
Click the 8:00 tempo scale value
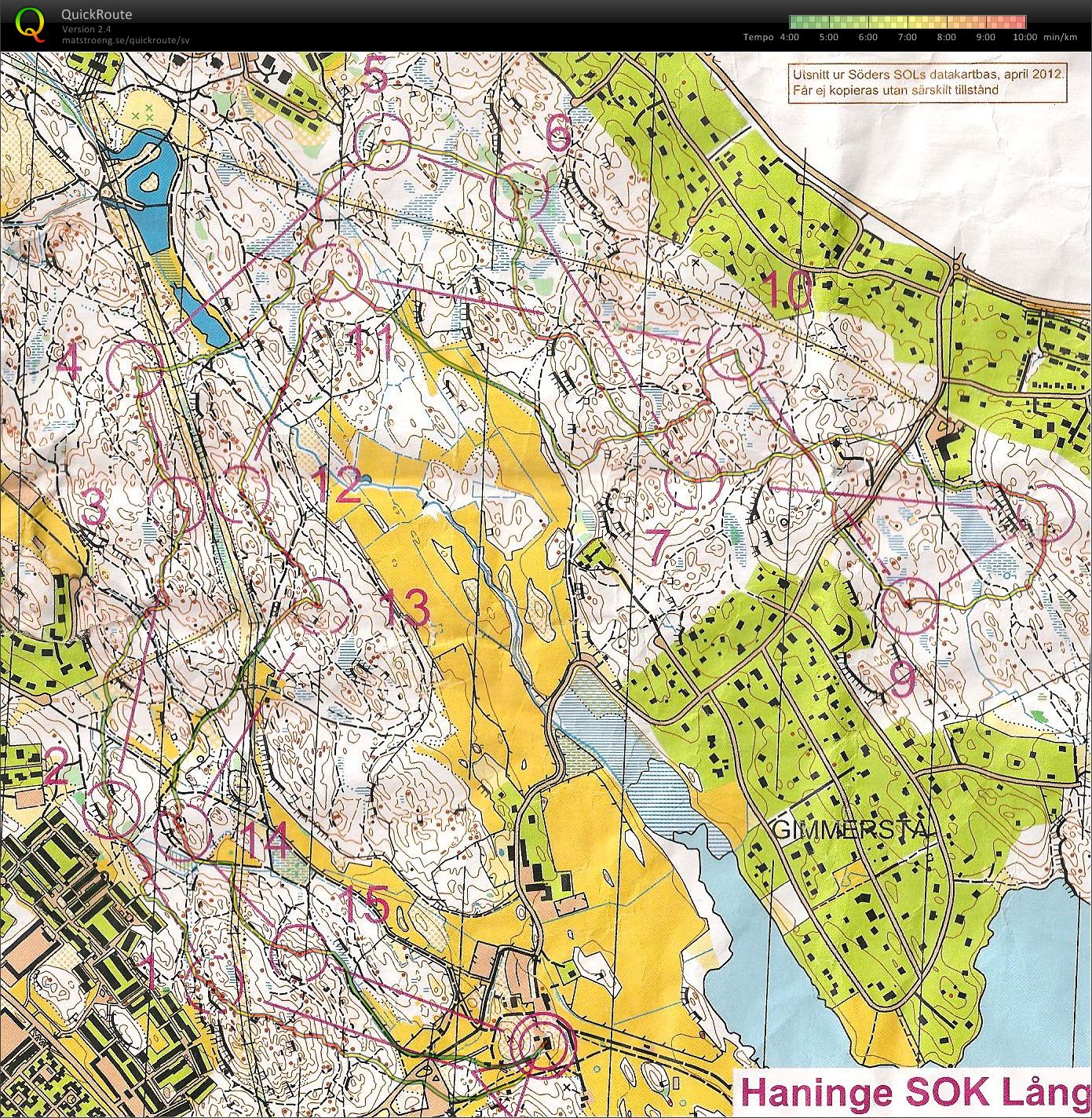pos(947,37)
